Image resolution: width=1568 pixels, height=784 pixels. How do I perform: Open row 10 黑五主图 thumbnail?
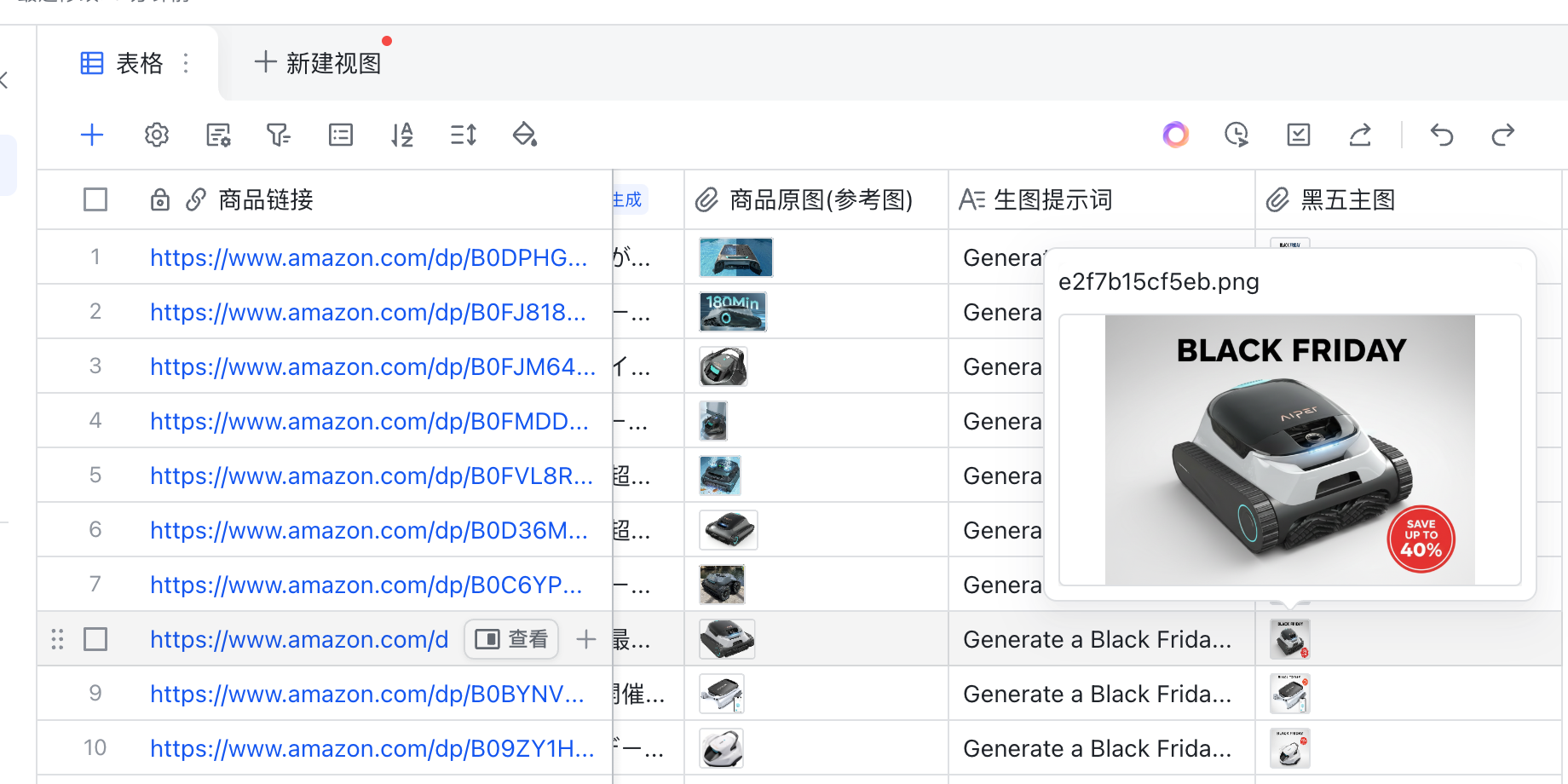tap(1290, 748)
